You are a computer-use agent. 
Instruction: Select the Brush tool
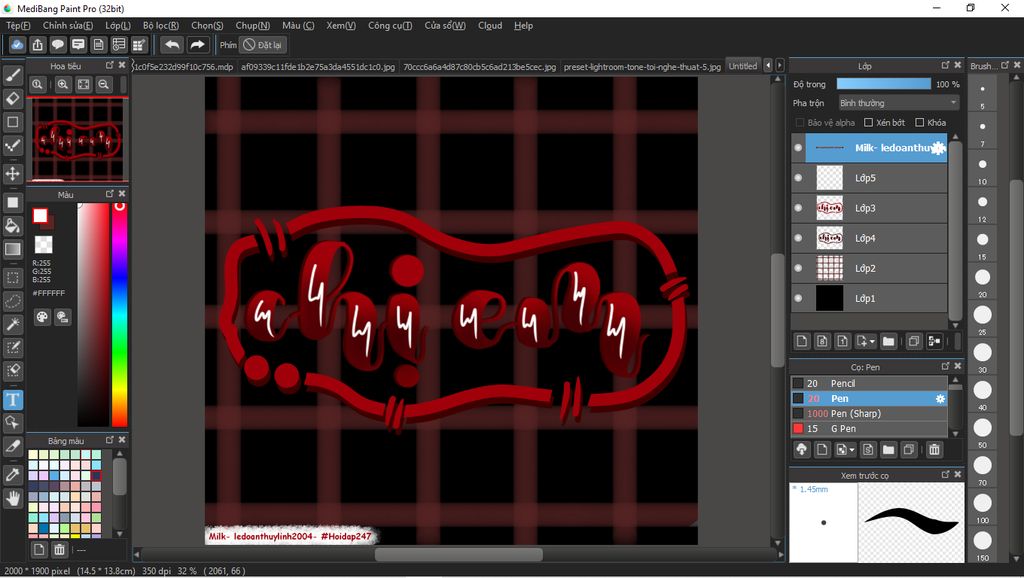pyautogui.click(x=12, y=76)
